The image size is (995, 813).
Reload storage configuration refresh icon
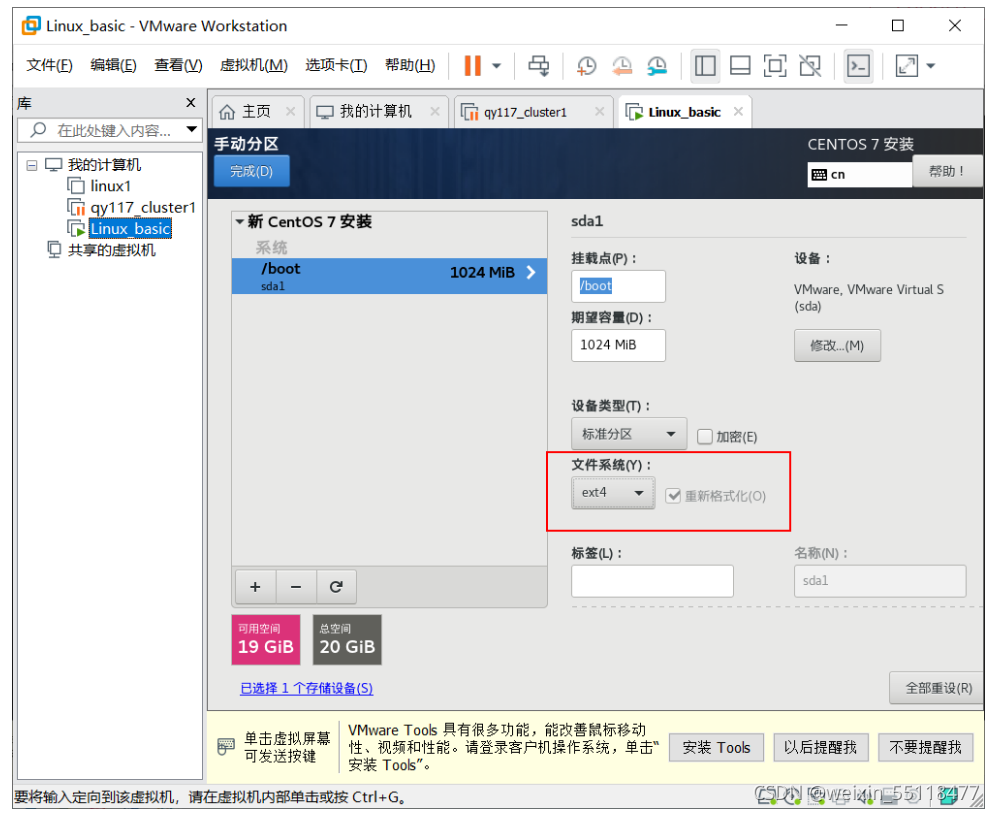click(336, 587)
